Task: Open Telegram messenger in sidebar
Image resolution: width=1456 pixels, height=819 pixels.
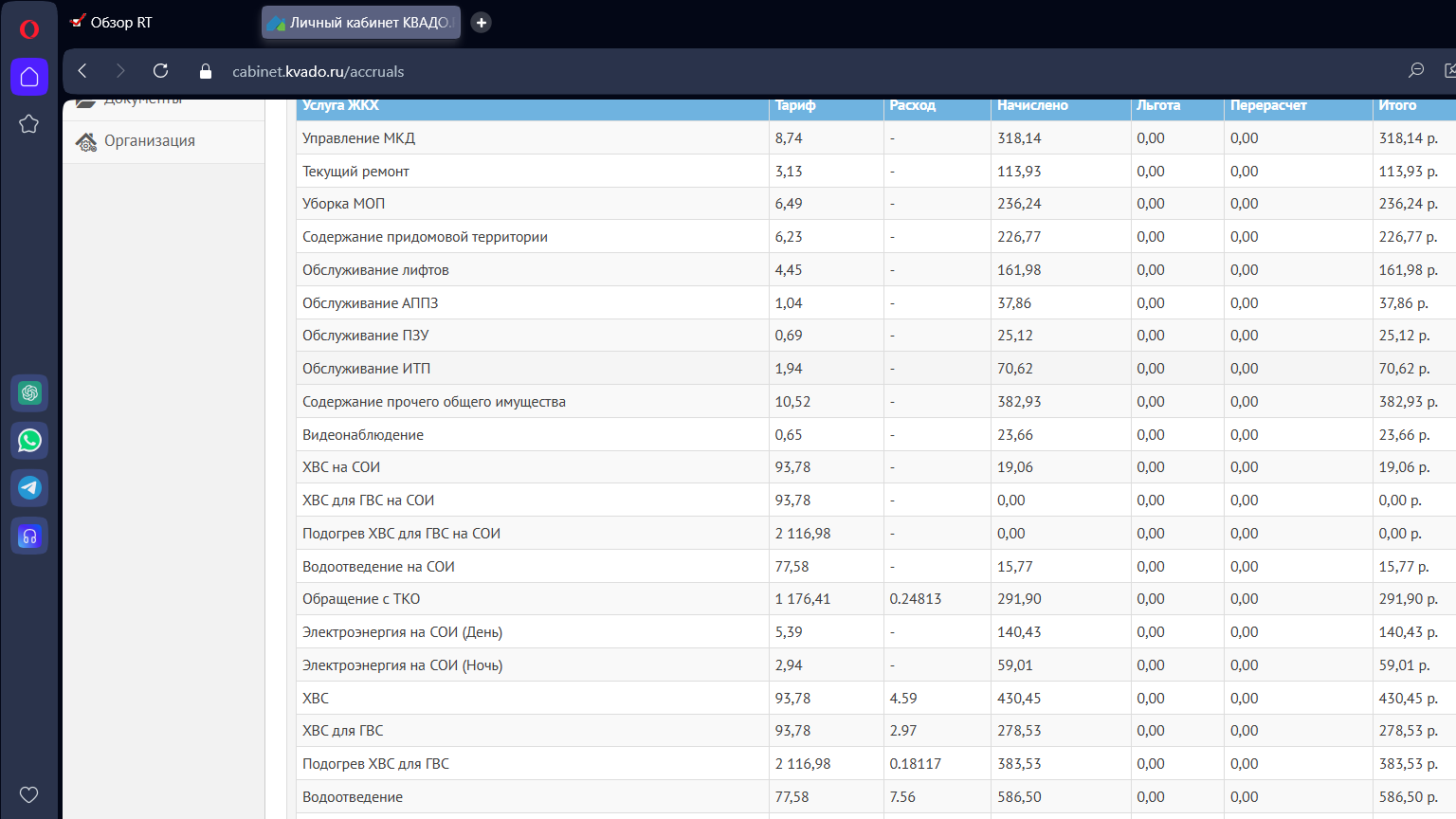Action: click(x=29, y=488)
